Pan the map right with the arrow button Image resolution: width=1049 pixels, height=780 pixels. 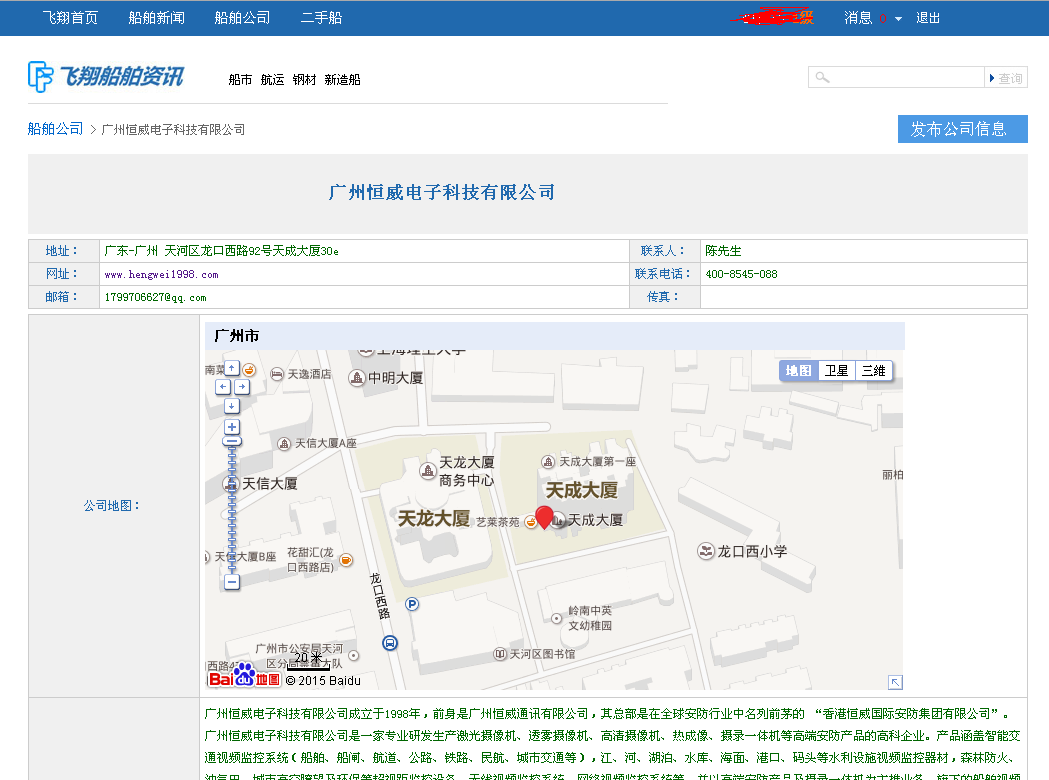click(241, 386)
